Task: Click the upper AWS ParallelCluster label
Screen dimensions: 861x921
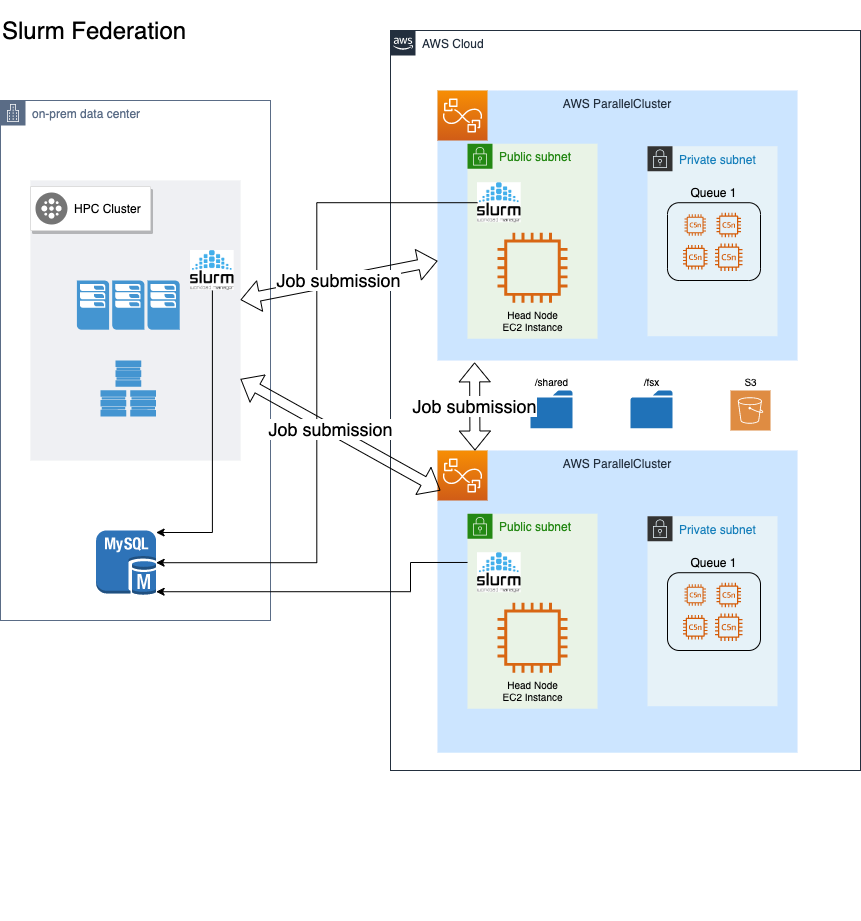Action: click(617, 103)
